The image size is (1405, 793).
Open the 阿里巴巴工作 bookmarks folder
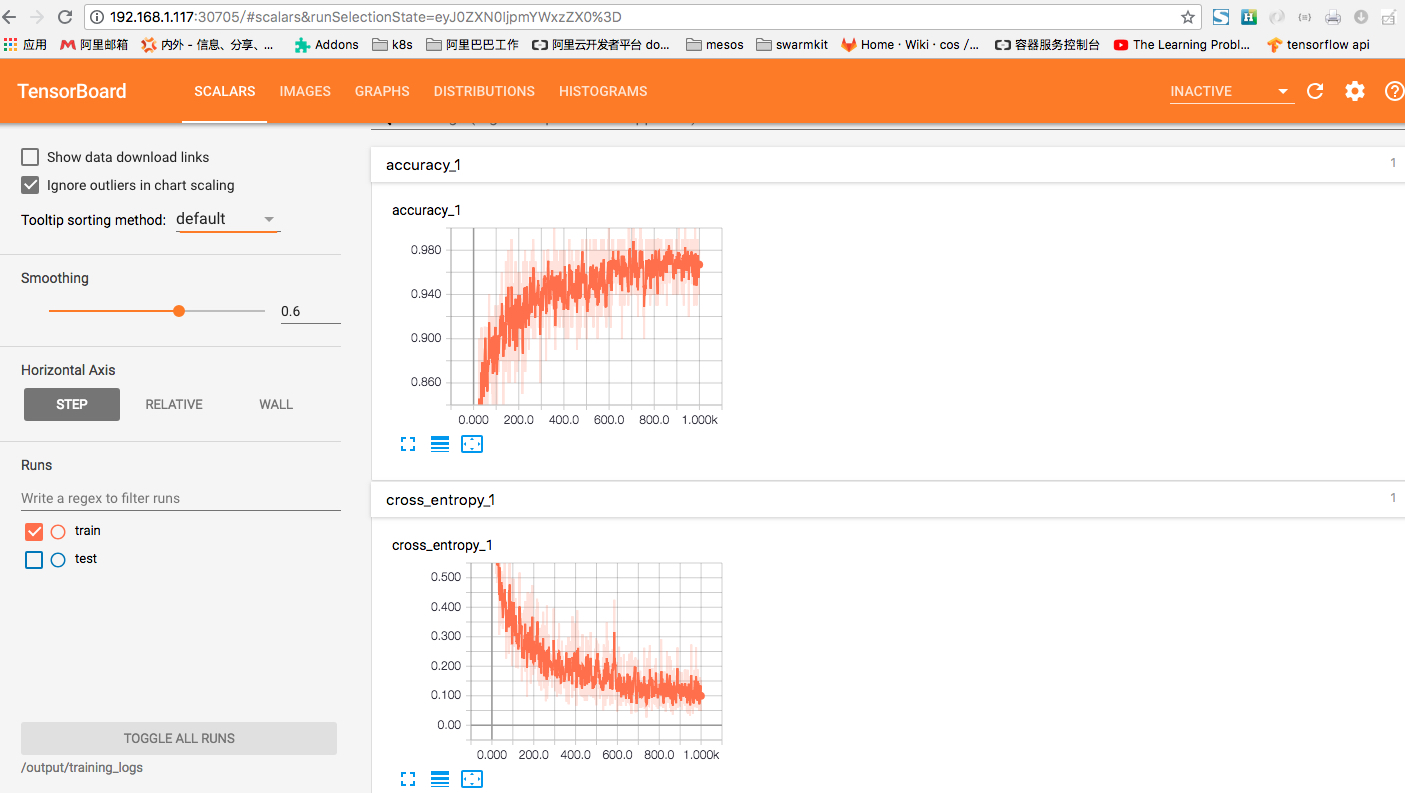click(x=472, y=44)
